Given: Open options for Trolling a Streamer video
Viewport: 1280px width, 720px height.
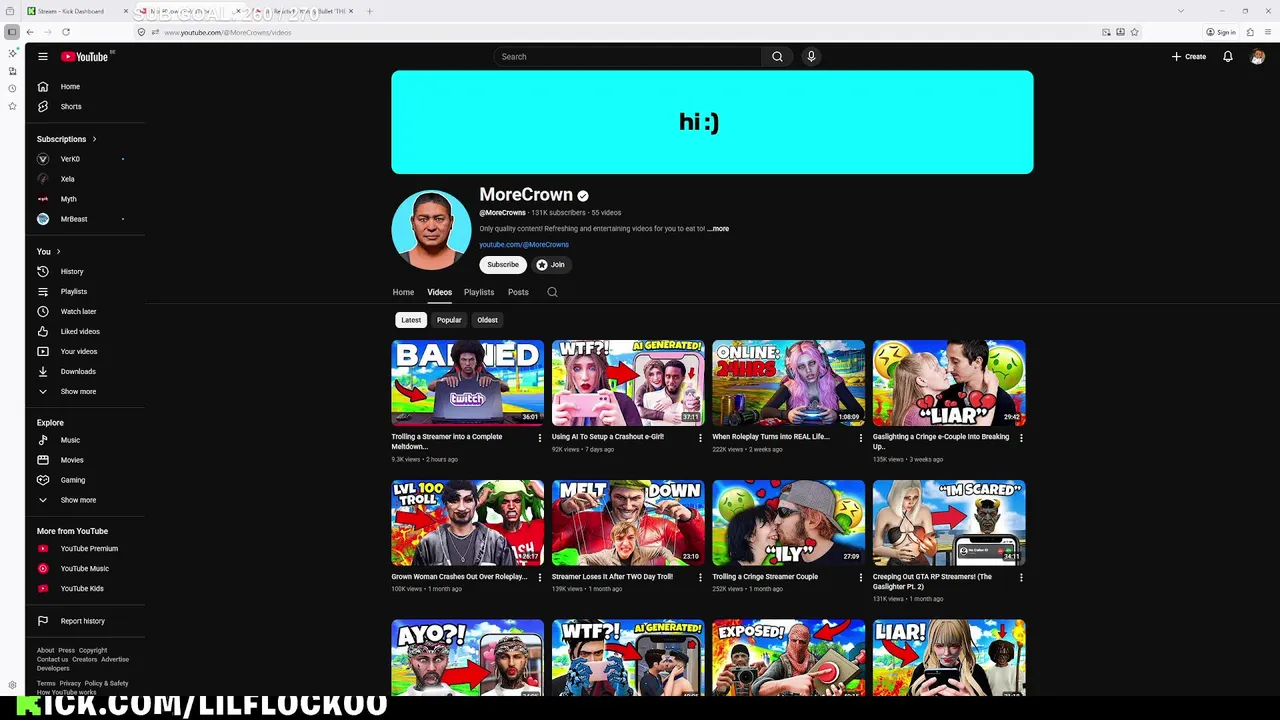Looking at the screenshot, I should (x=540, y=438).
